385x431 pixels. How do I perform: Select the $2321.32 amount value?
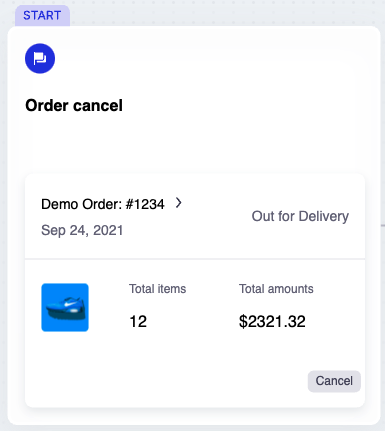coord(272,322)
